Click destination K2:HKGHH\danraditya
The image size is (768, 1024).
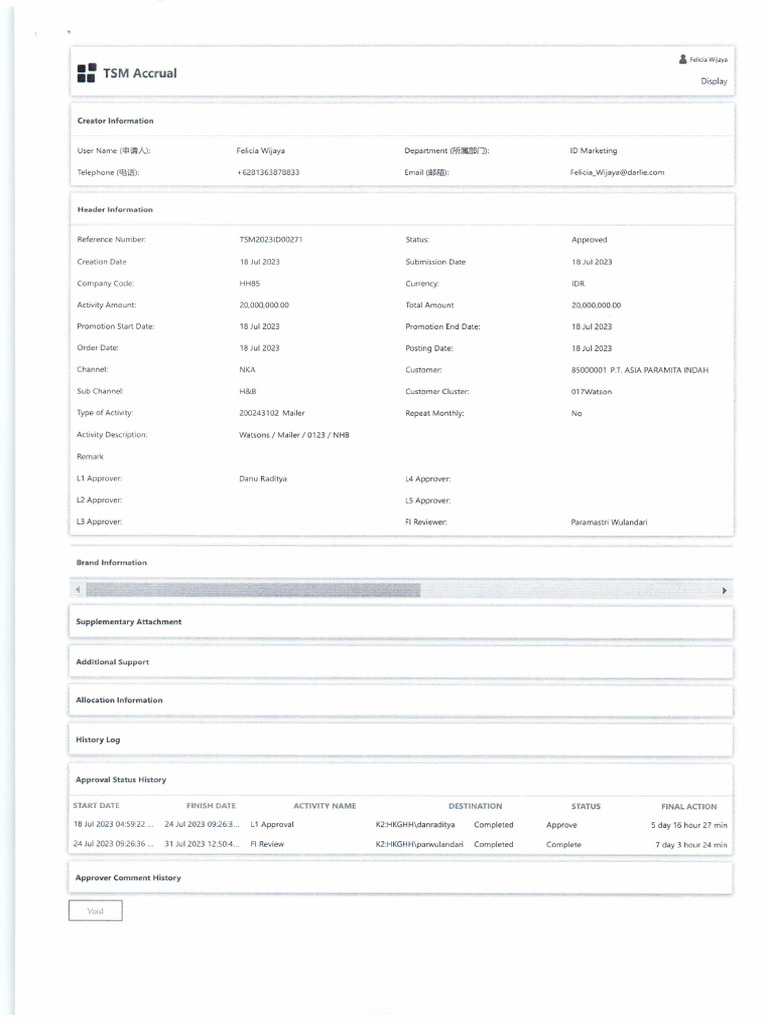(415, 825)
